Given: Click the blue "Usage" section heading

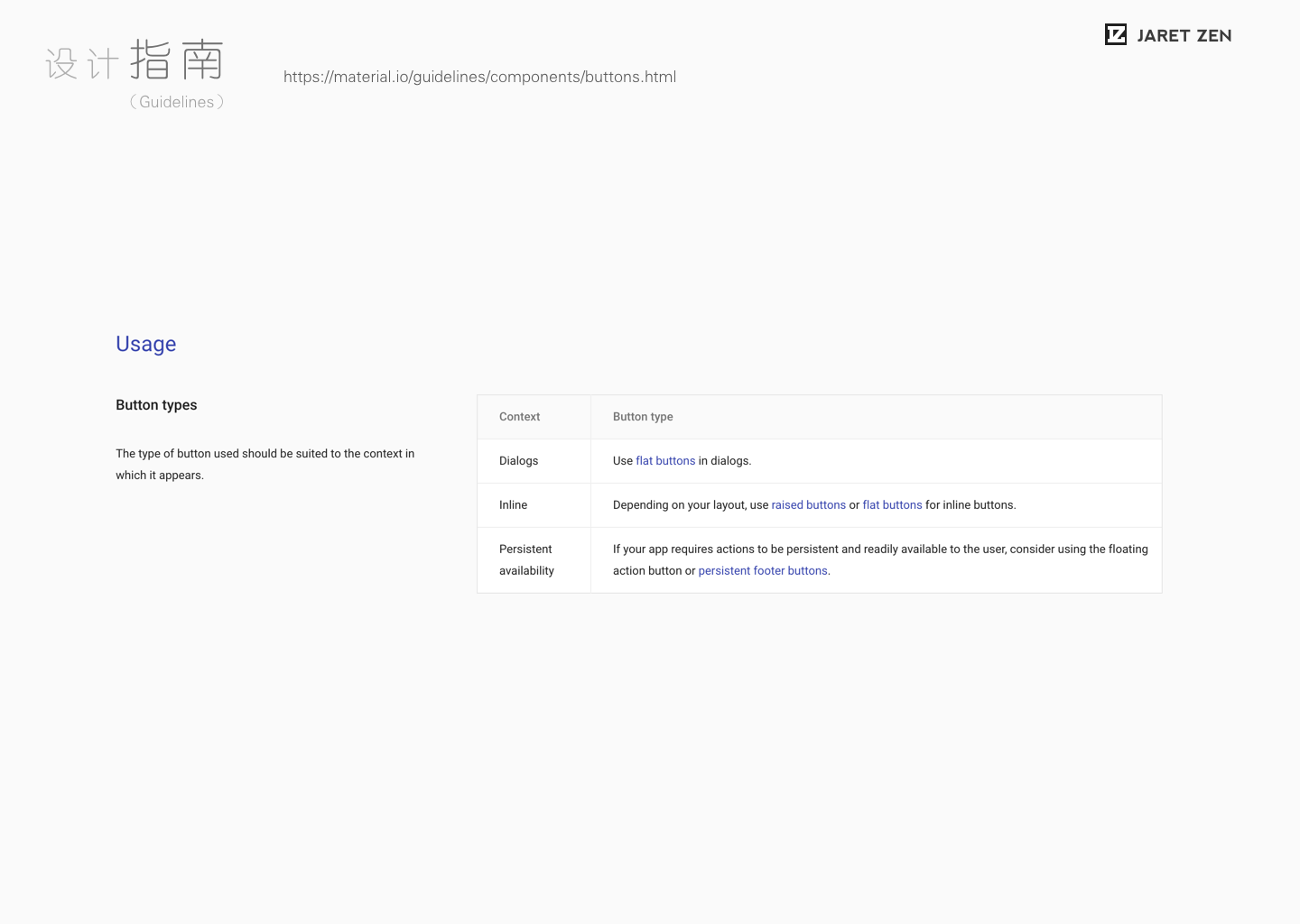Looking at the screenshot, I should [146, 344].
